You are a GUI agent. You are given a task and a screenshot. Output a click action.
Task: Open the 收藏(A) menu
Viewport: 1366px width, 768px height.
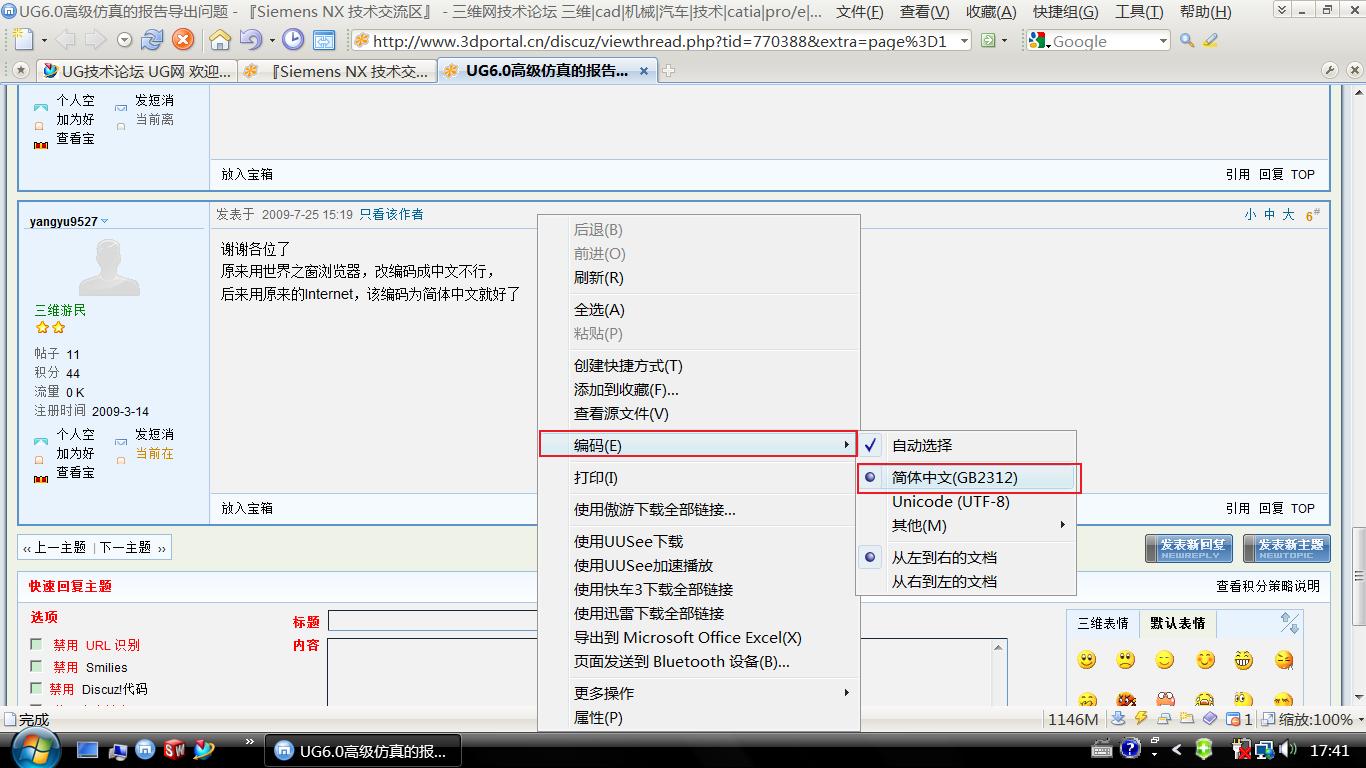pos(991,12)
